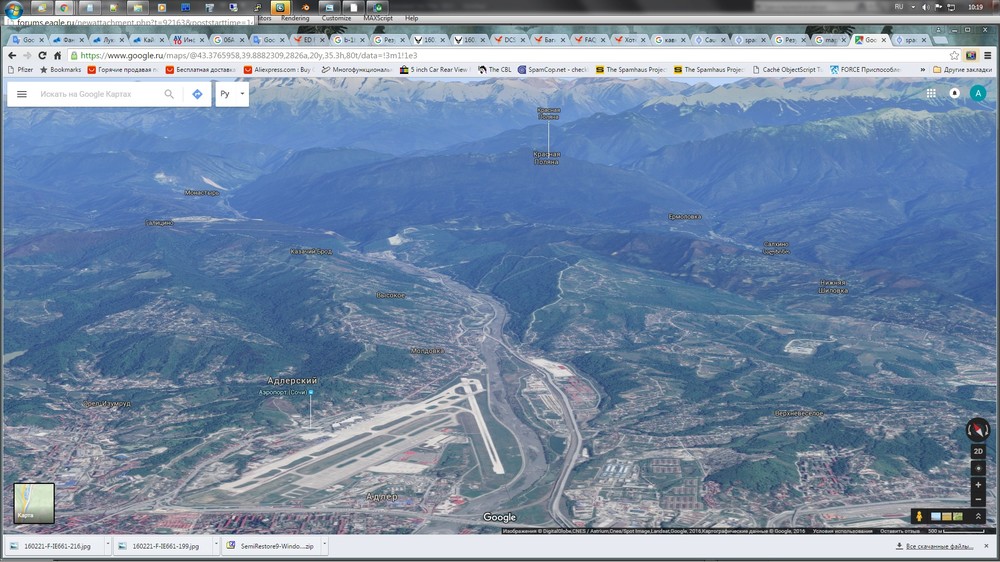Open the Google Maps hamburger menu
Image resolution: width=1000 pixels, height=562 pixels.
[22, 94]
